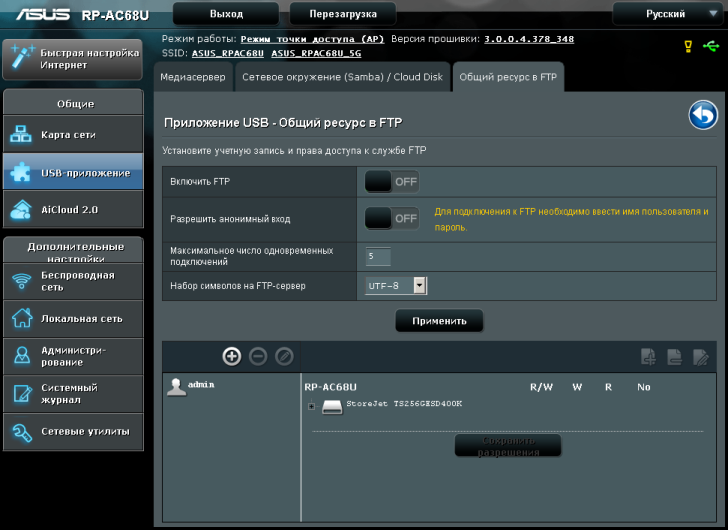Click the yellow light bulb status icon
This screenshot has height=530, width=728.
click(688, 46)
